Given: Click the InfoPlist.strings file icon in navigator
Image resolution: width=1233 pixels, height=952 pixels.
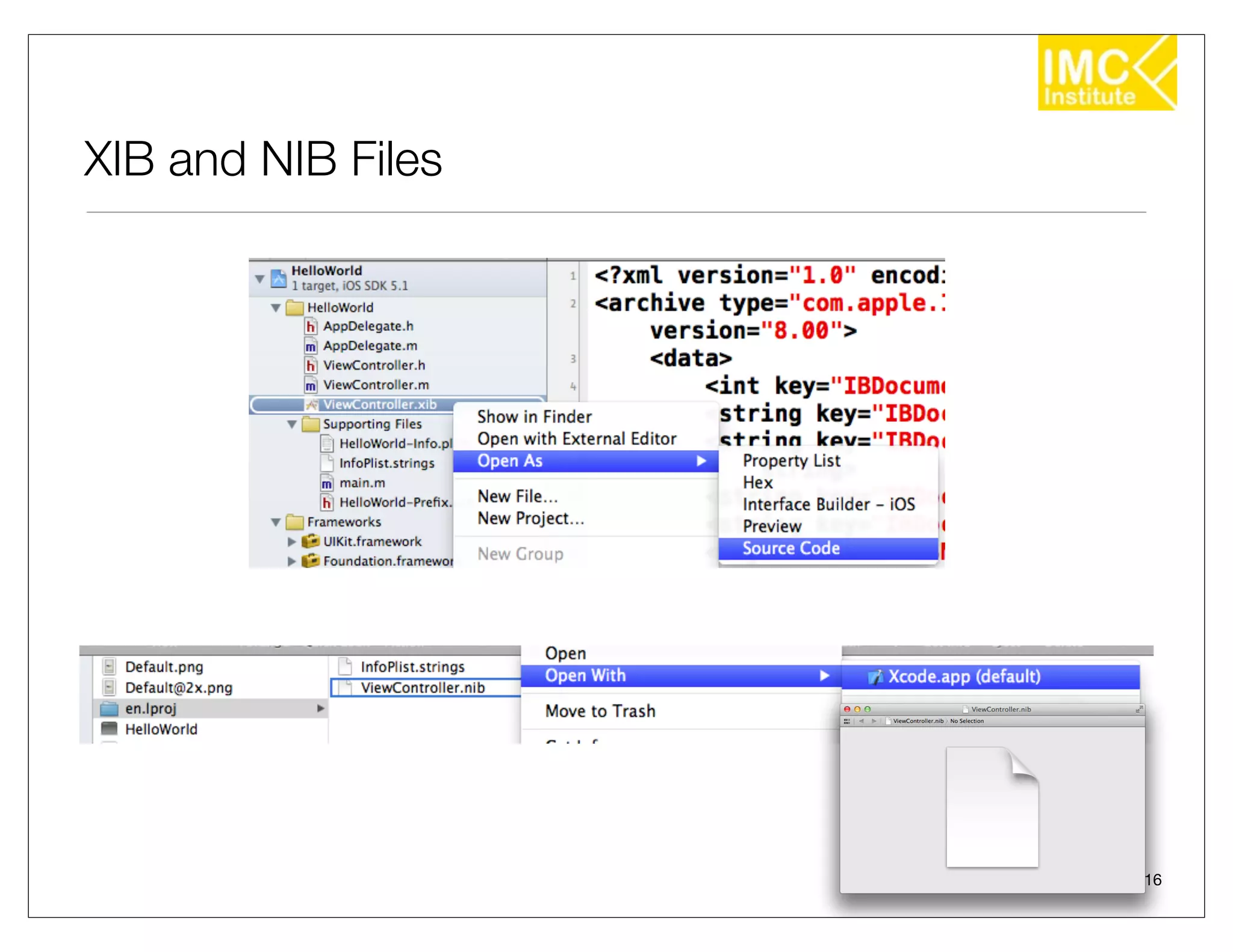Looking at the screenshot, I should (327, 463).
